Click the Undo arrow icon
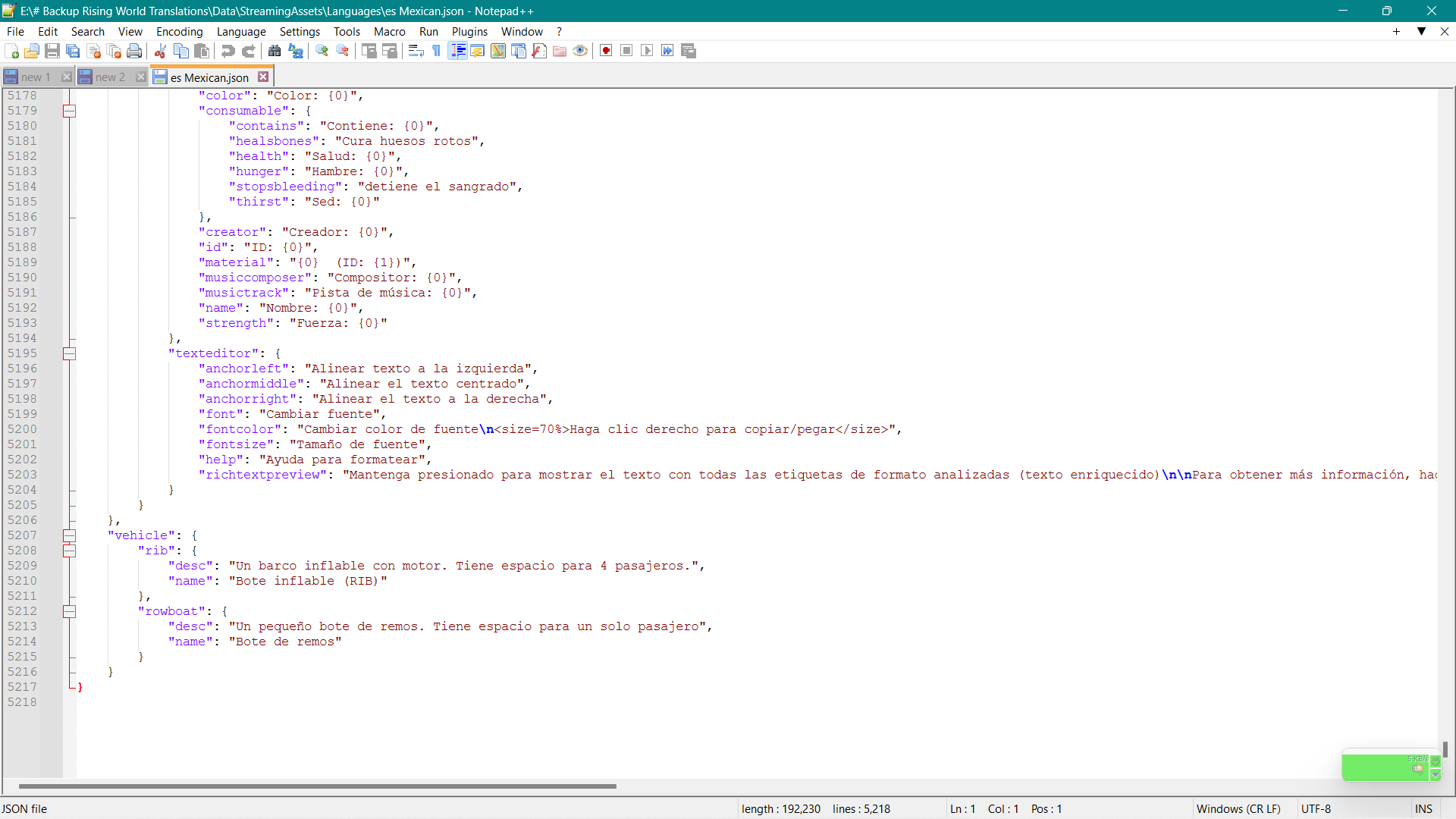Image resolution: width=1456 pixels, height=819 pixels. click(x=227, y=51)
